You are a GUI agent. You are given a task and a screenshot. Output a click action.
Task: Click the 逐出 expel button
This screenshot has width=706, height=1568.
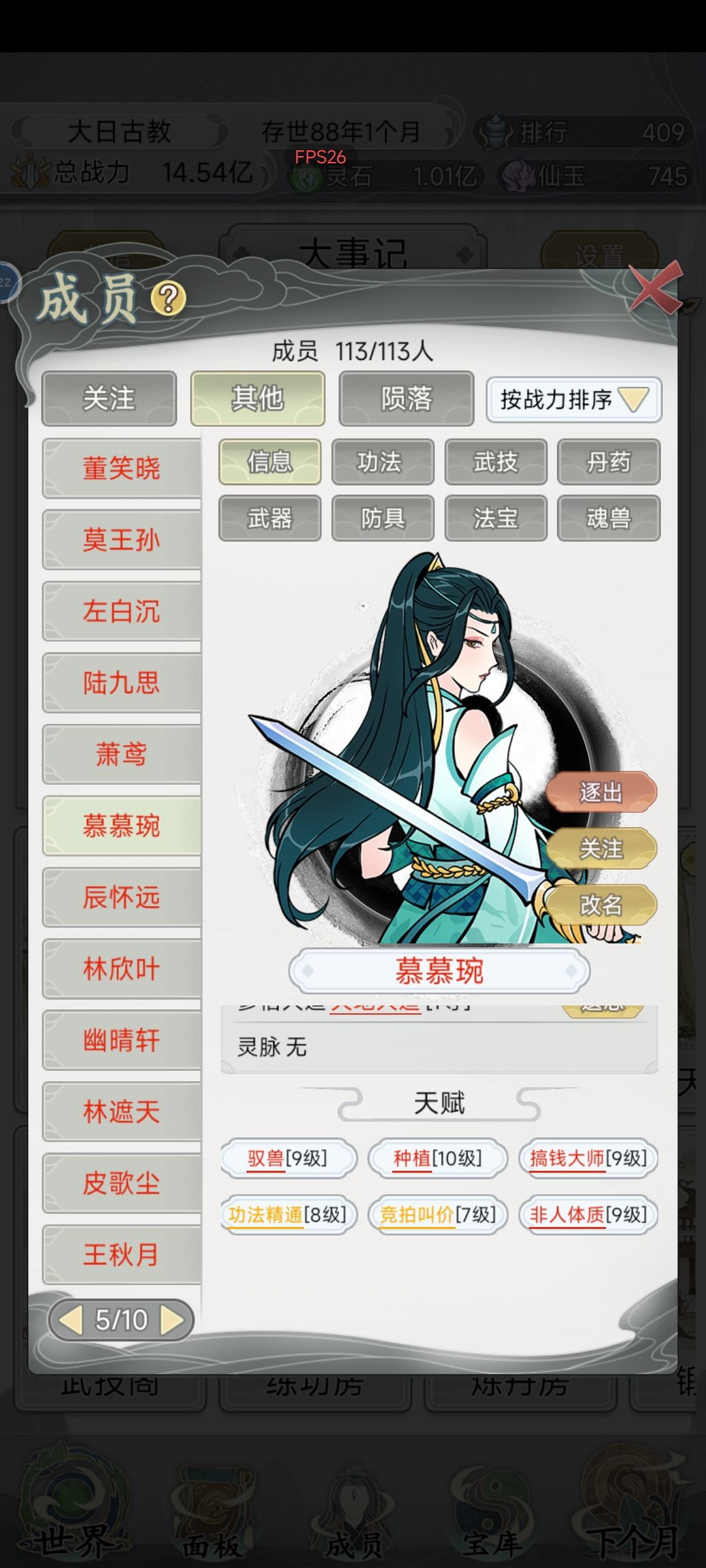601,792
